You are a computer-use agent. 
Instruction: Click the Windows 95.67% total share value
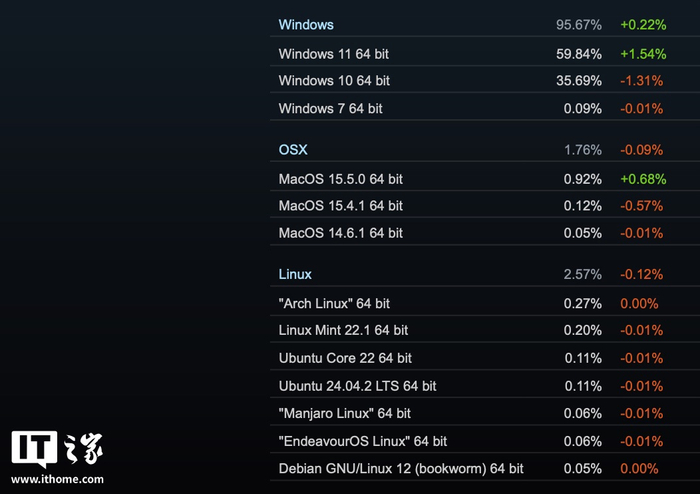[x=579, y=24]
